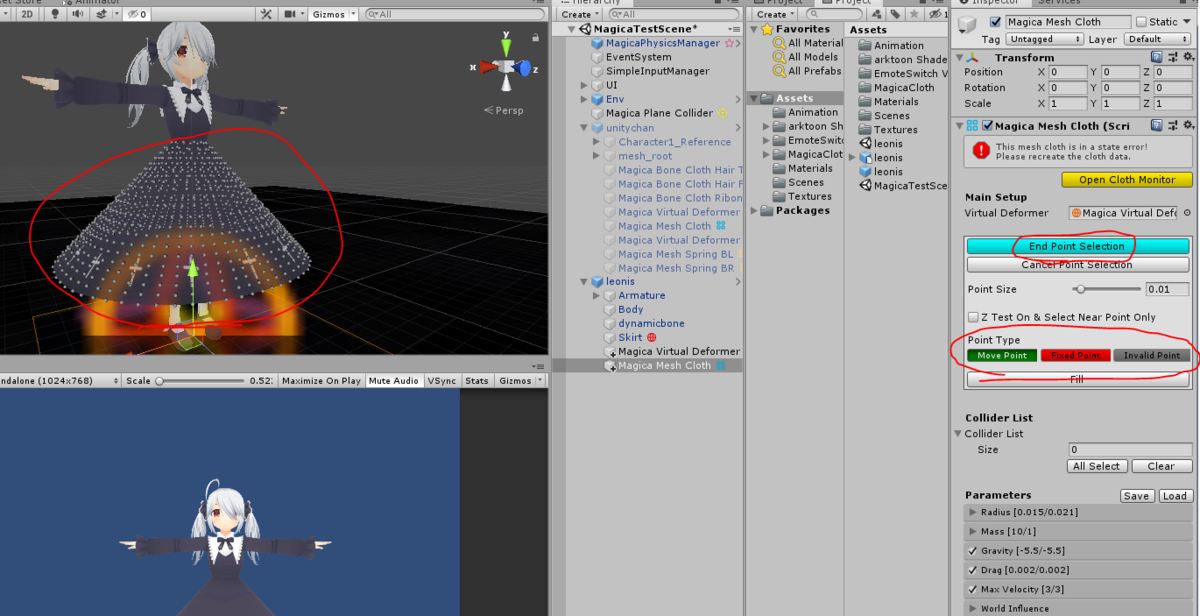Open scene camera settings icon
Viewport: 1200px width, 616px height.
pyautogui.click(x=292, y=14)
